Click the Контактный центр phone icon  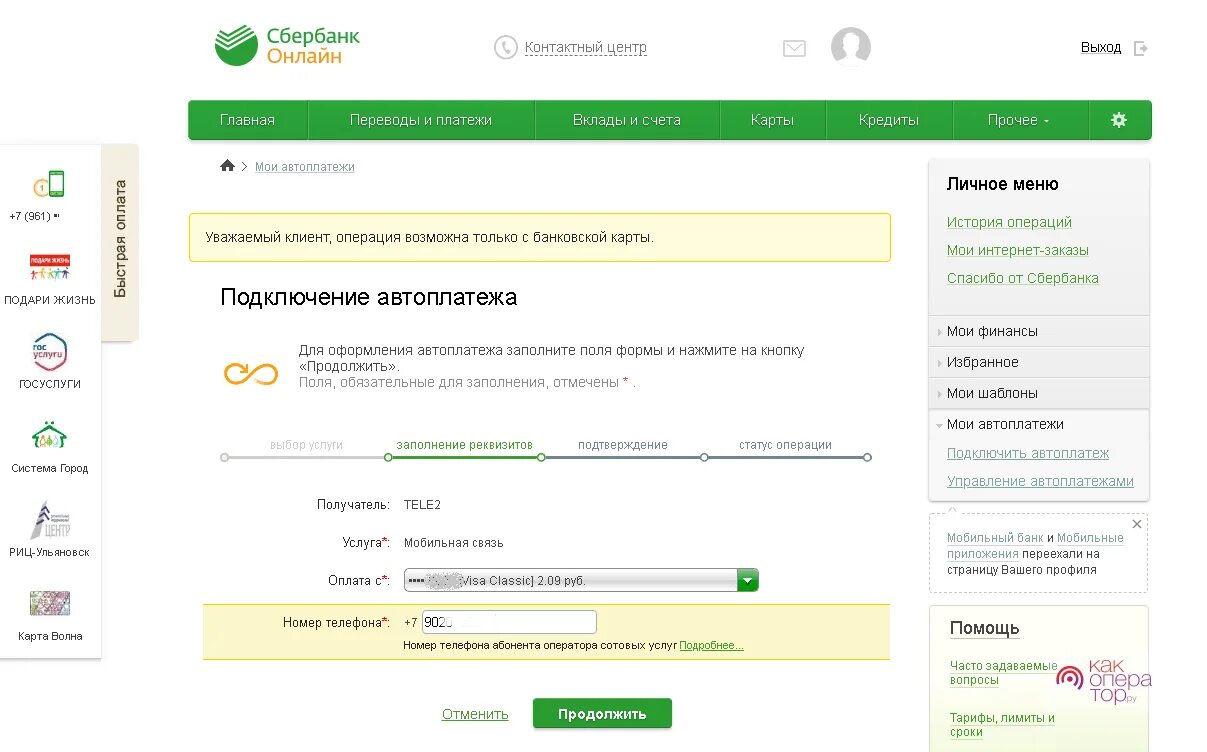click(505, 46)
